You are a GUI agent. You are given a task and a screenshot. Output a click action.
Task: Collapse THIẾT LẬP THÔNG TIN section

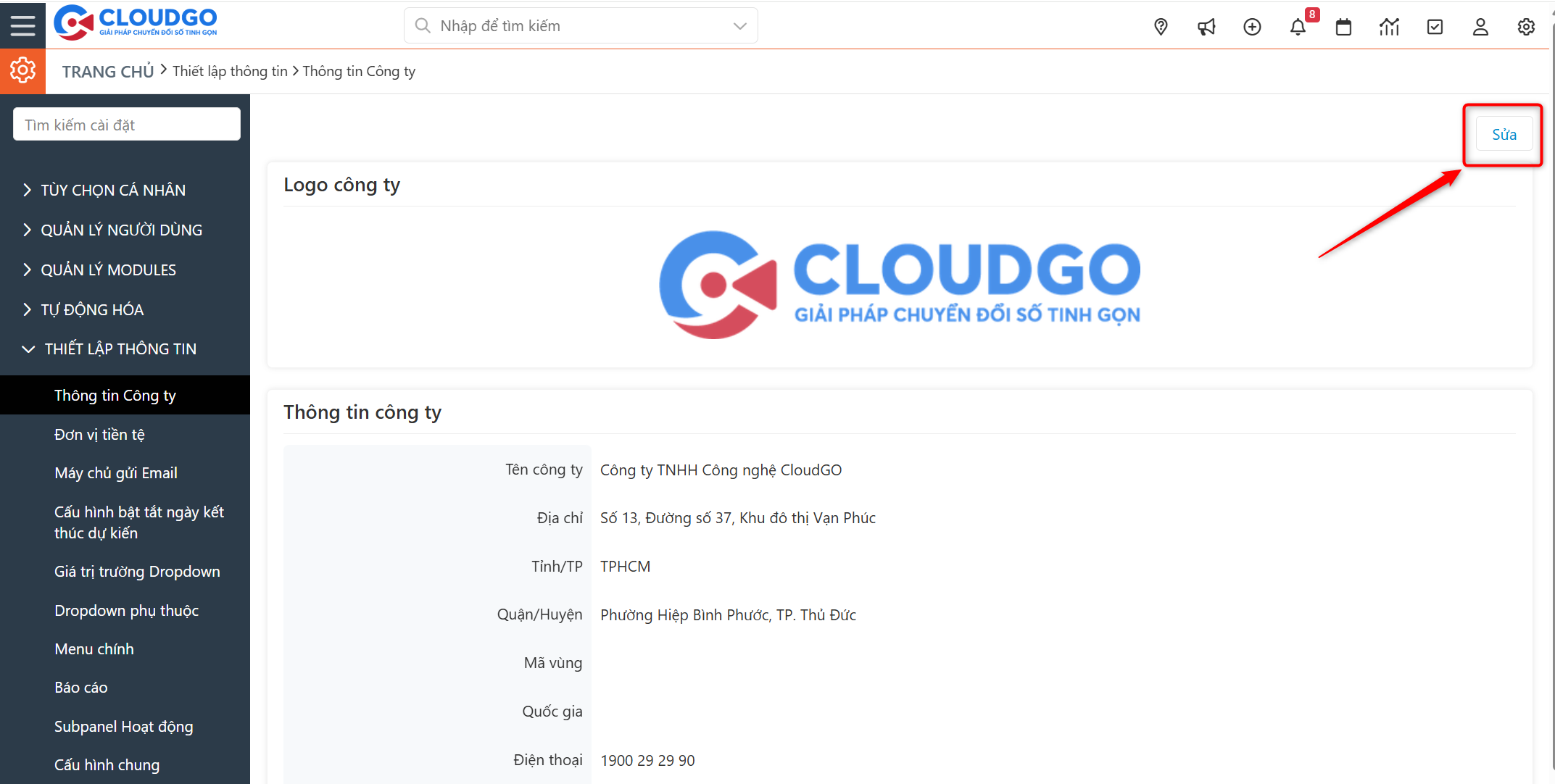point(120,349)
